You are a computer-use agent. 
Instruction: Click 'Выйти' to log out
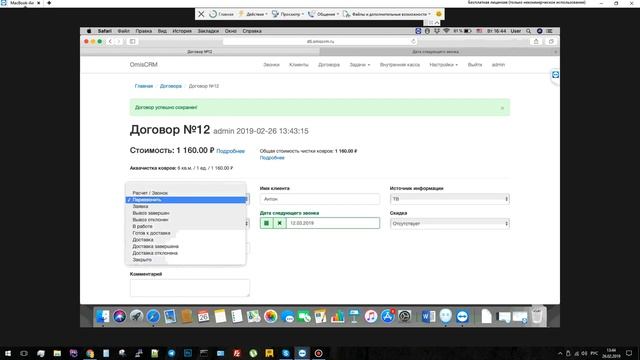(x=475, y=64)
